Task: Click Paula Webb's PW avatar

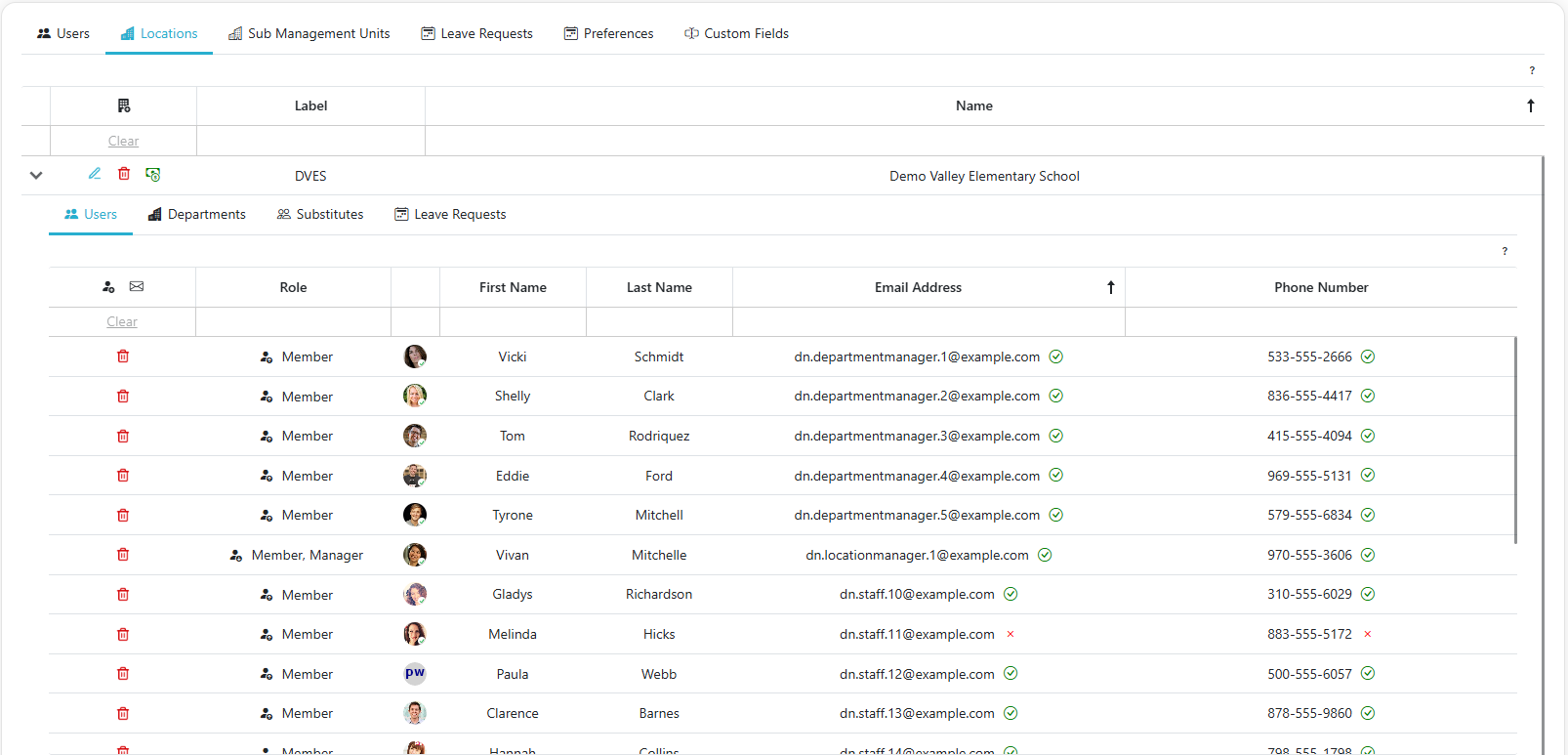Action: (415, 674)
